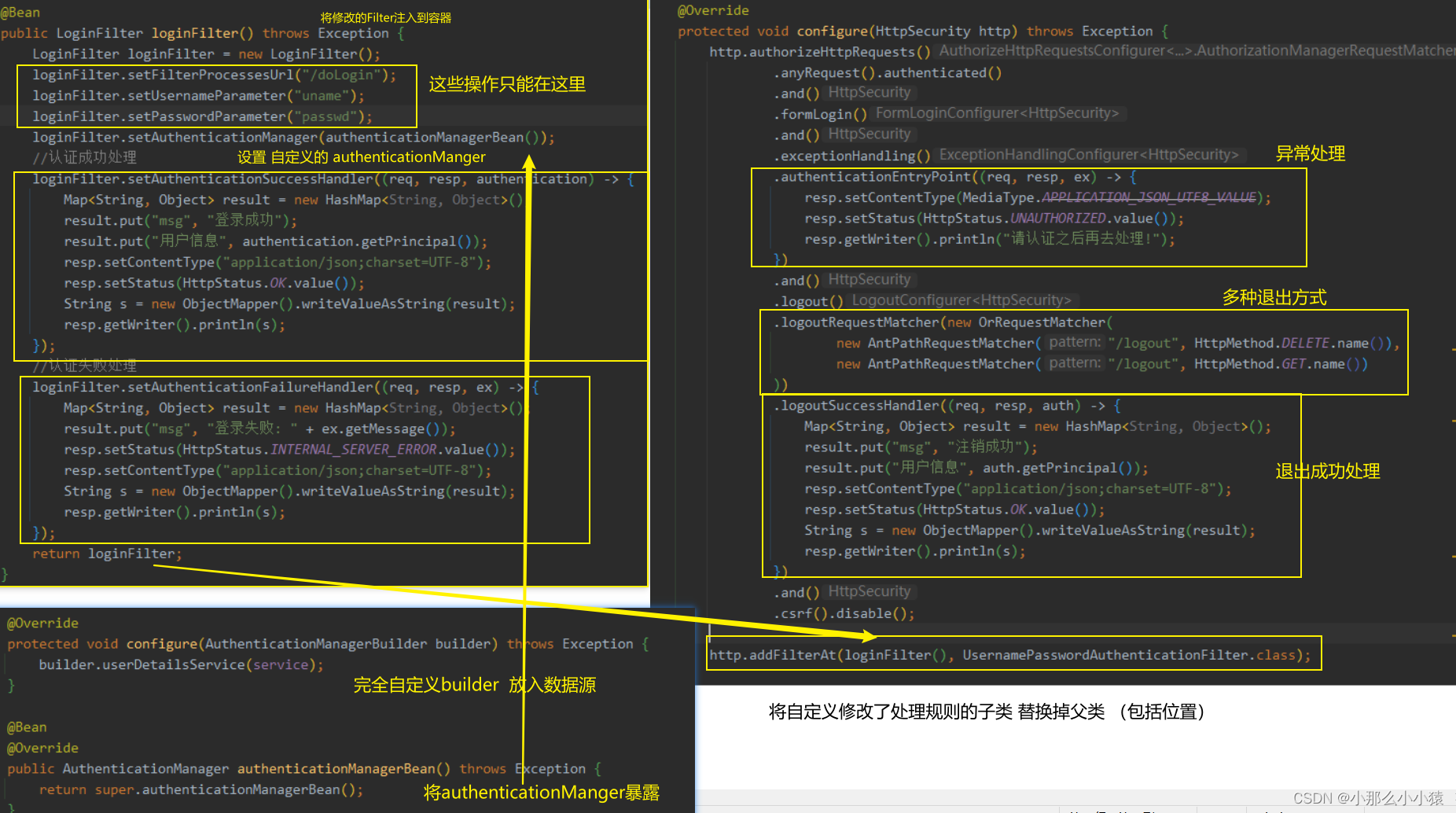Click the .formLogin() call
Screen dimensions: 1456x813
click(820, 115)
